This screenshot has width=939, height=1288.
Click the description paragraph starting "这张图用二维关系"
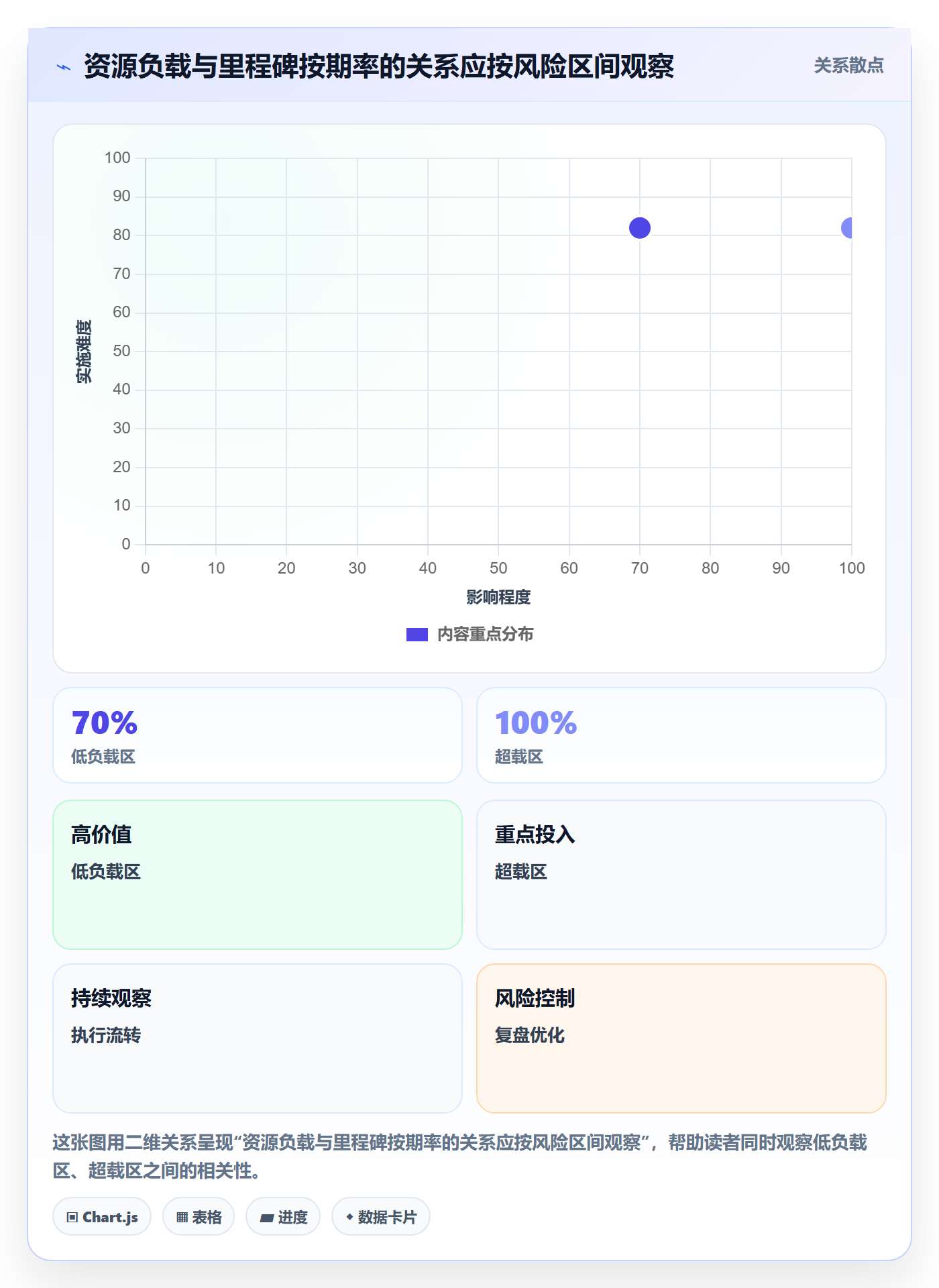tap(460, 1157)
